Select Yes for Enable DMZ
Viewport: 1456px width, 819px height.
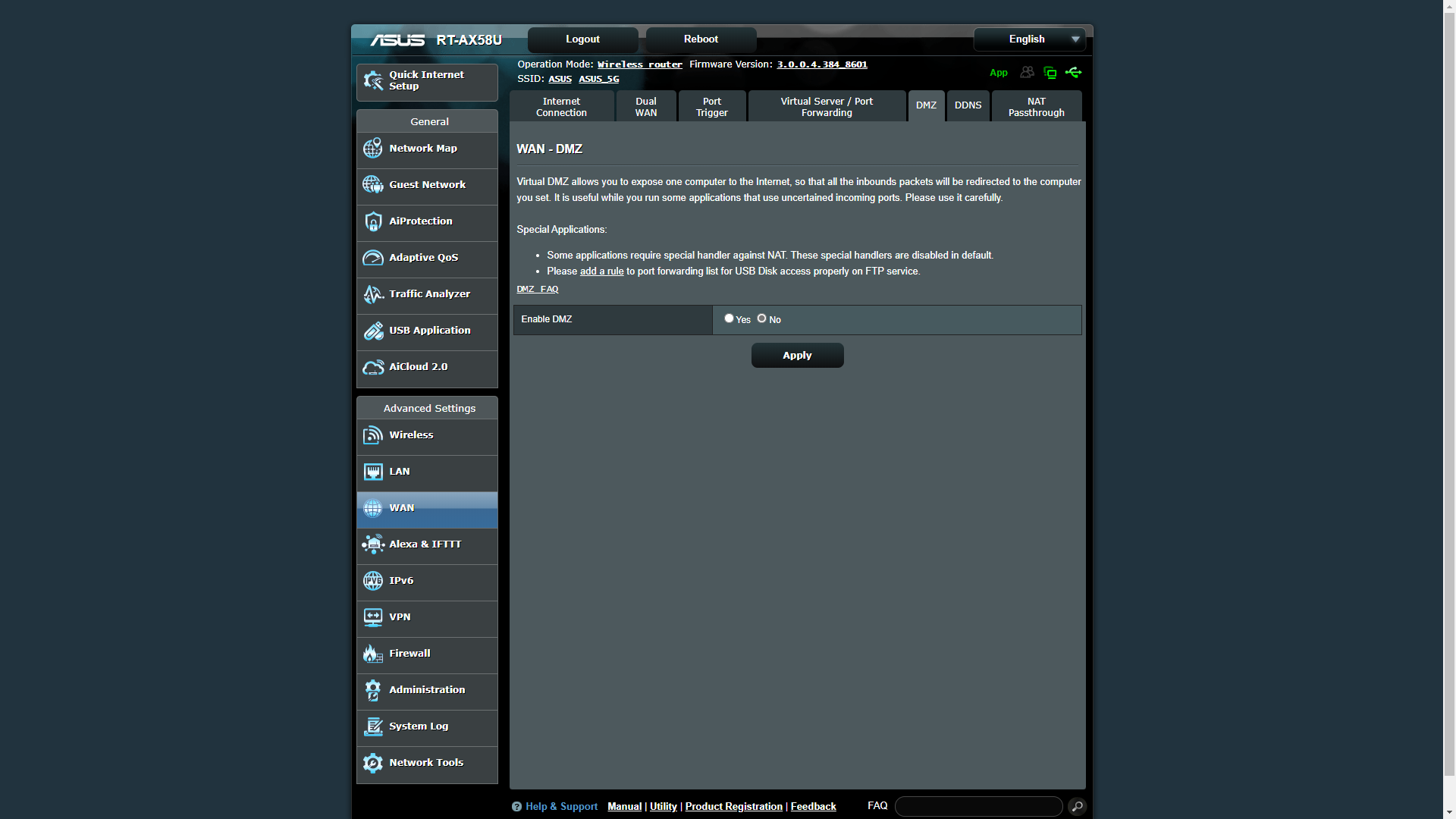pyautogui.click(x=729, y=318)
